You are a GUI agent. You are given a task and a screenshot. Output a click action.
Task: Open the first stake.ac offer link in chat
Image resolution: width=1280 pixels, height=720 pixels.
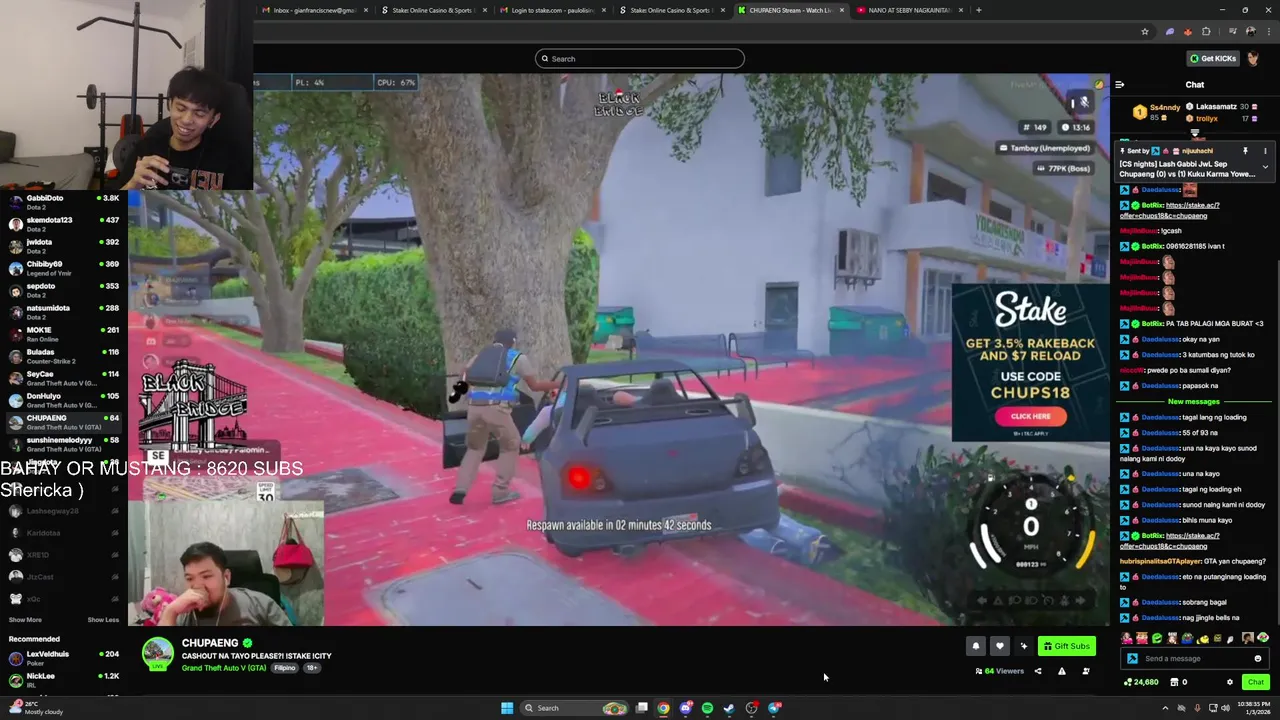coord(1169,210)
